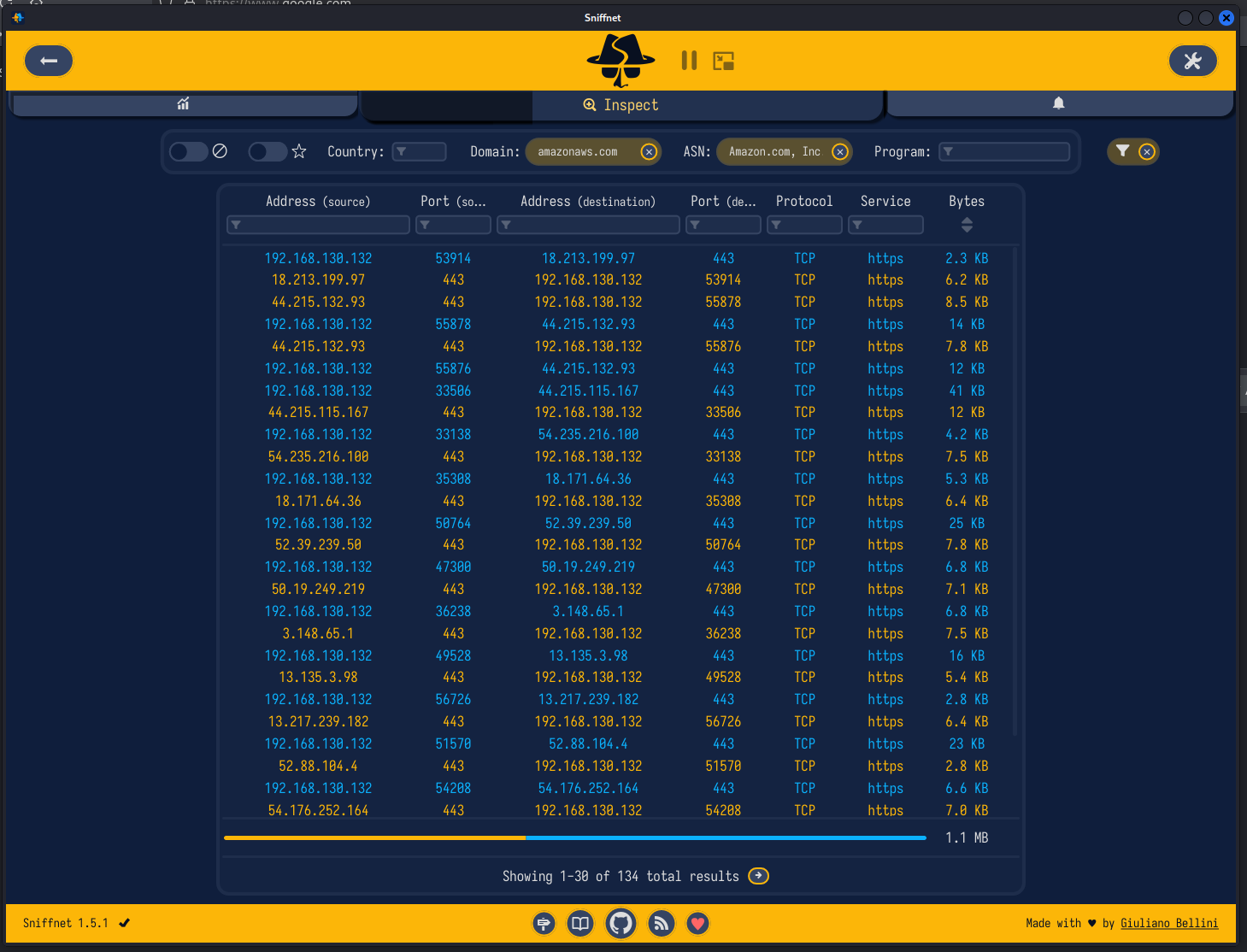Select source address 18.171.64.36

(x=318, y=501)
